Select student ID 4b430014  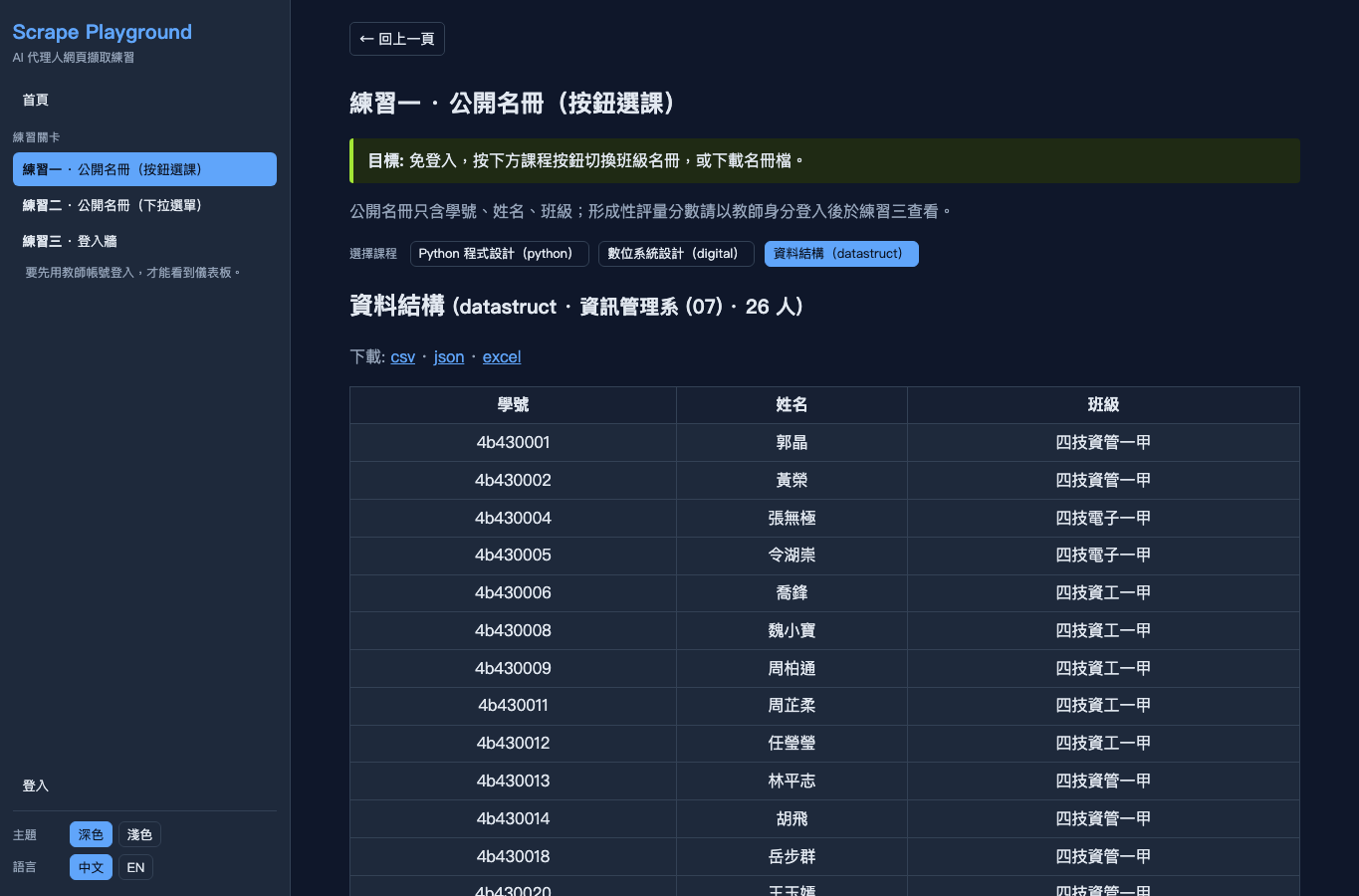(513, 818)
